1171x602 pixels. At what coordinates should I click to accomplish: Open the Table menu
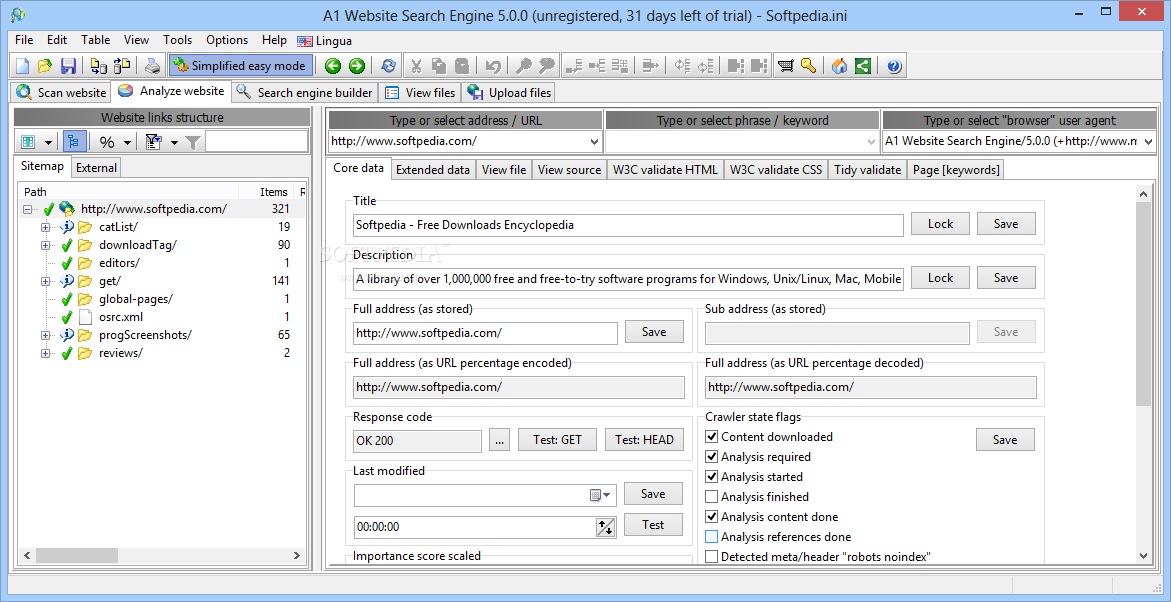(x=96, y=40)
